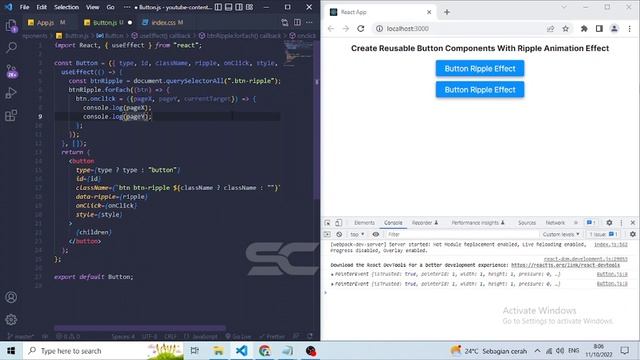The width and height of the screenshot is (640, 360).
Task: Show hidden system tray icons
Action: coord(538,351)
